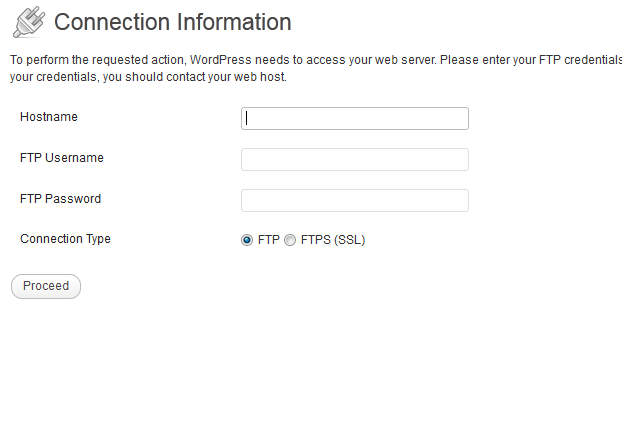622x422 pixels.
Task: Click 'FTP credentials' in the description text
Action: point(580,60)
